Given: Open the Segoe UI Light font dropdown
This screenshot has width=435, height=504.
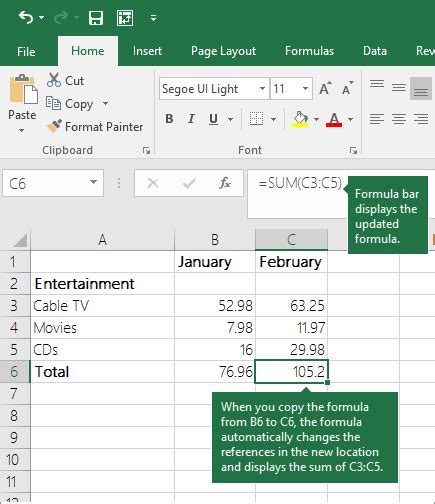Looking at the screenshot, I should pos(262,89).
